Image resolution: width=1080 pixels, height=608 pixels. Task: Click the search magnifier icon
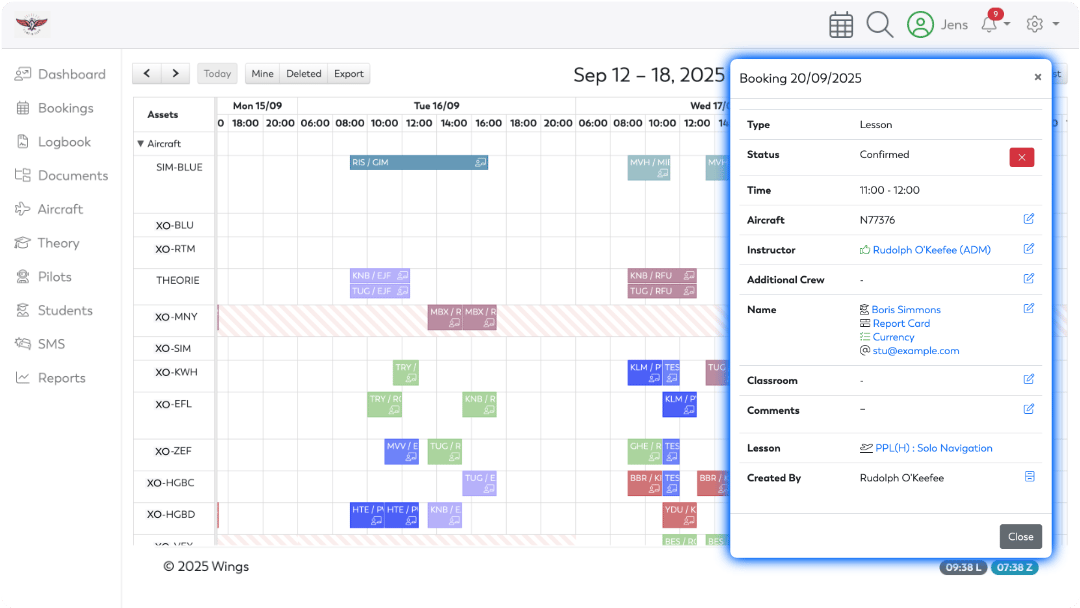(880, 23)
